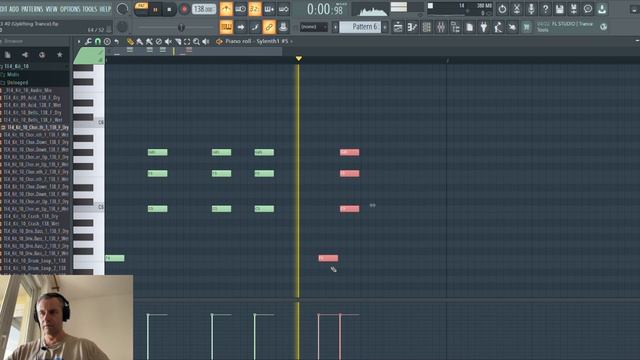Viewport: 640px width, 360px height.
Task: Open the PATTERNS menu
Action: [32, 9]
